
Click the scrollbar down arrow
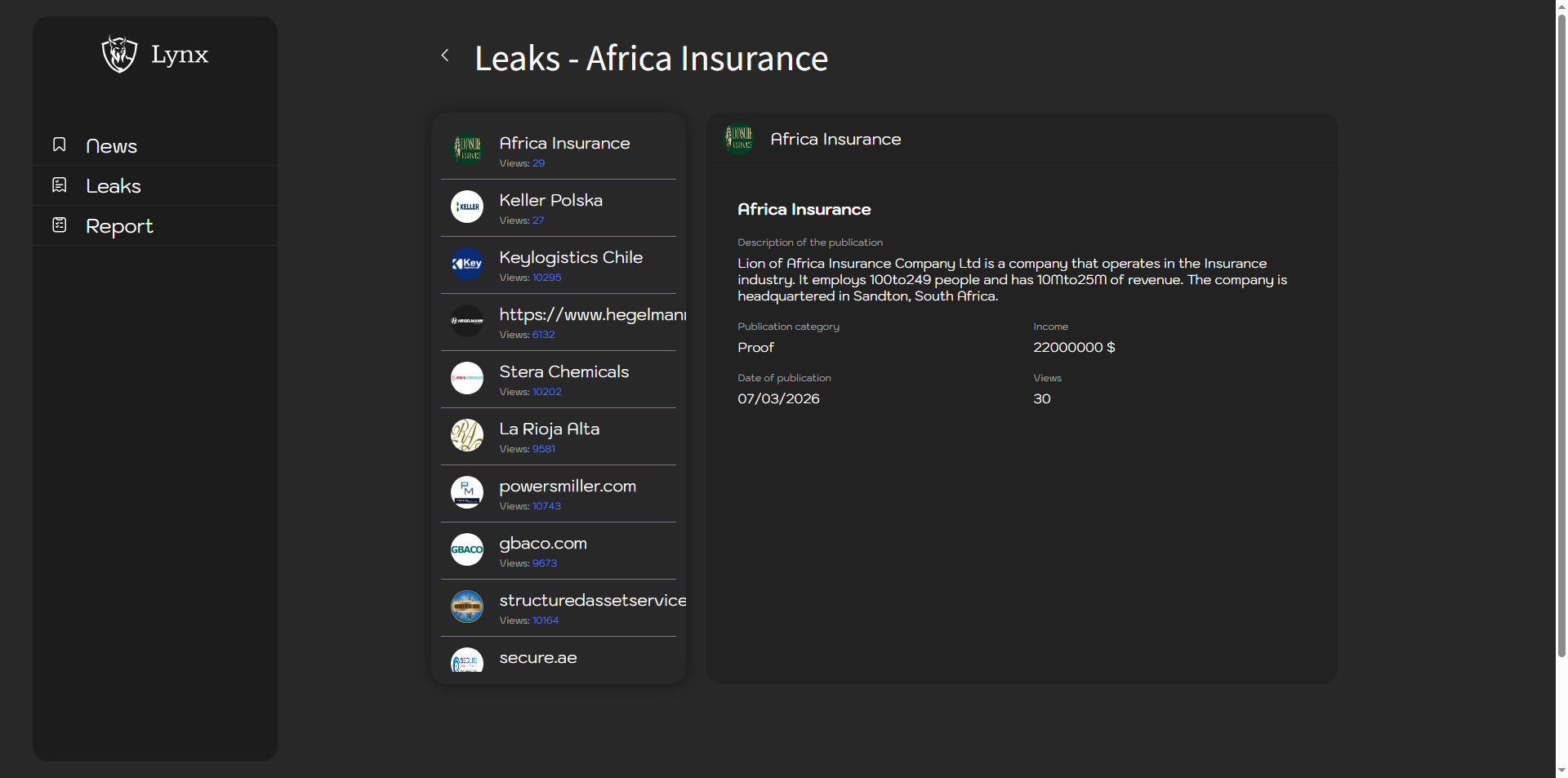pyautogui.click(x=1561, y=770)
